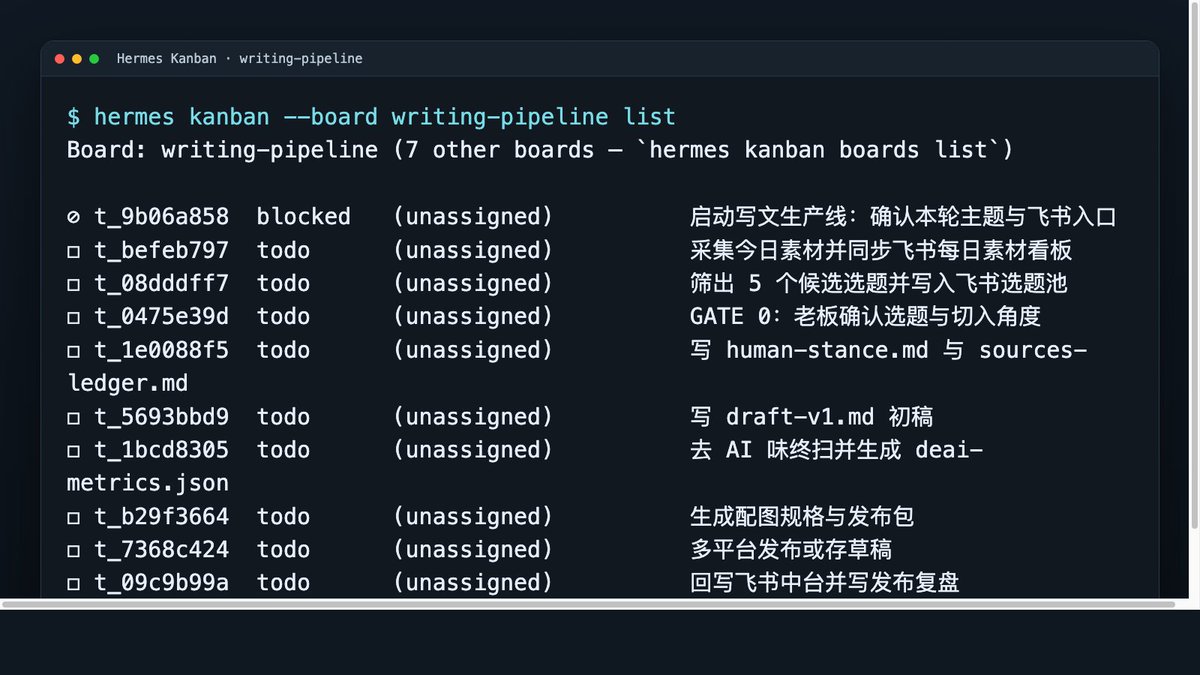The image size is (1200, 675).
Task: Check the box beside t_7368c424
Action: pos(73,550)
